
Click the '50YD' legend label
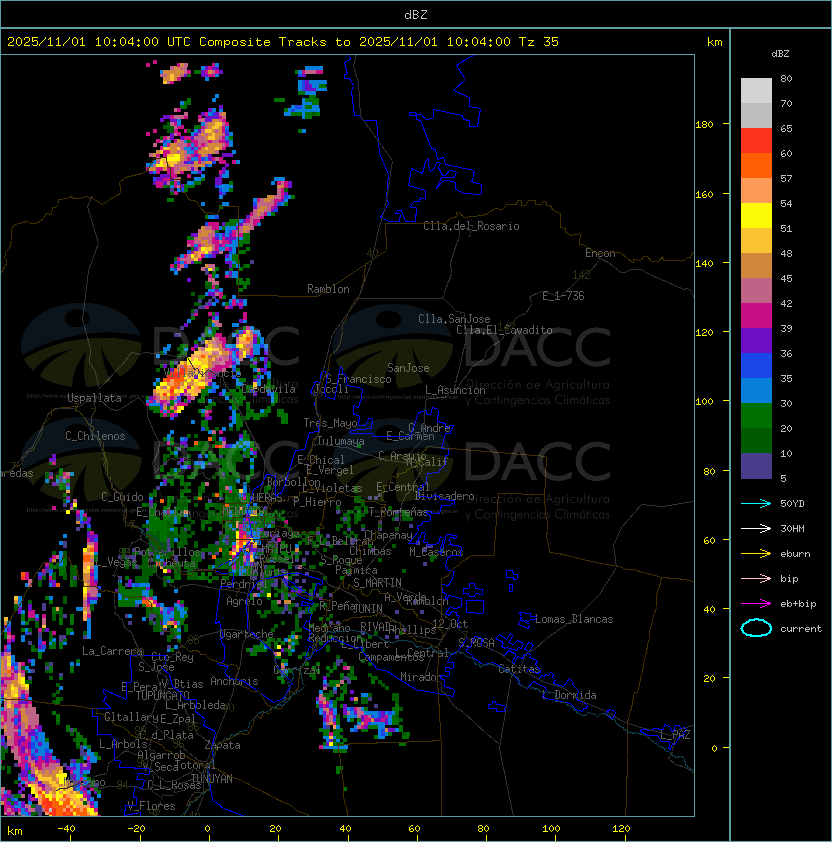[x=792, y=503]
